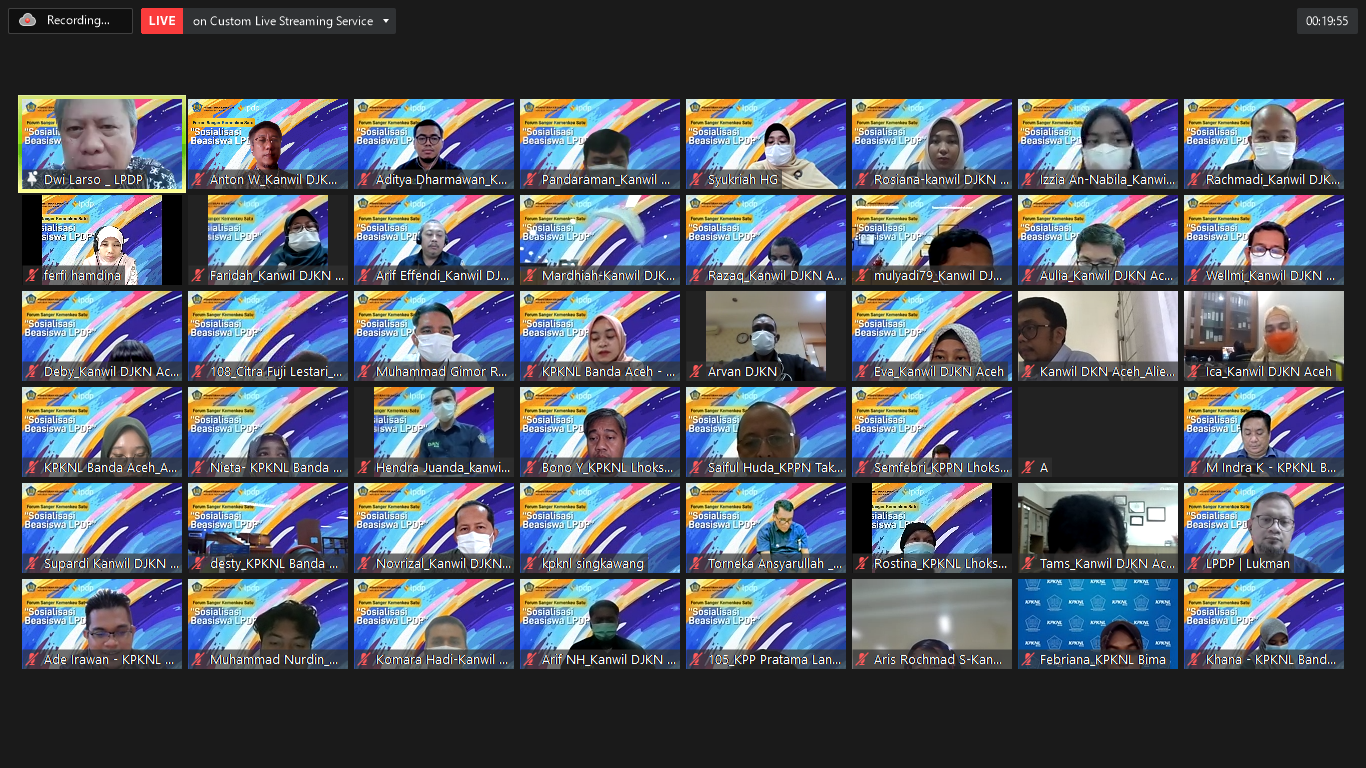The image size is (1366, 768).
Task: Click the muted mic icon beside Arvan DJKN
Action: (x=696, y=372)
